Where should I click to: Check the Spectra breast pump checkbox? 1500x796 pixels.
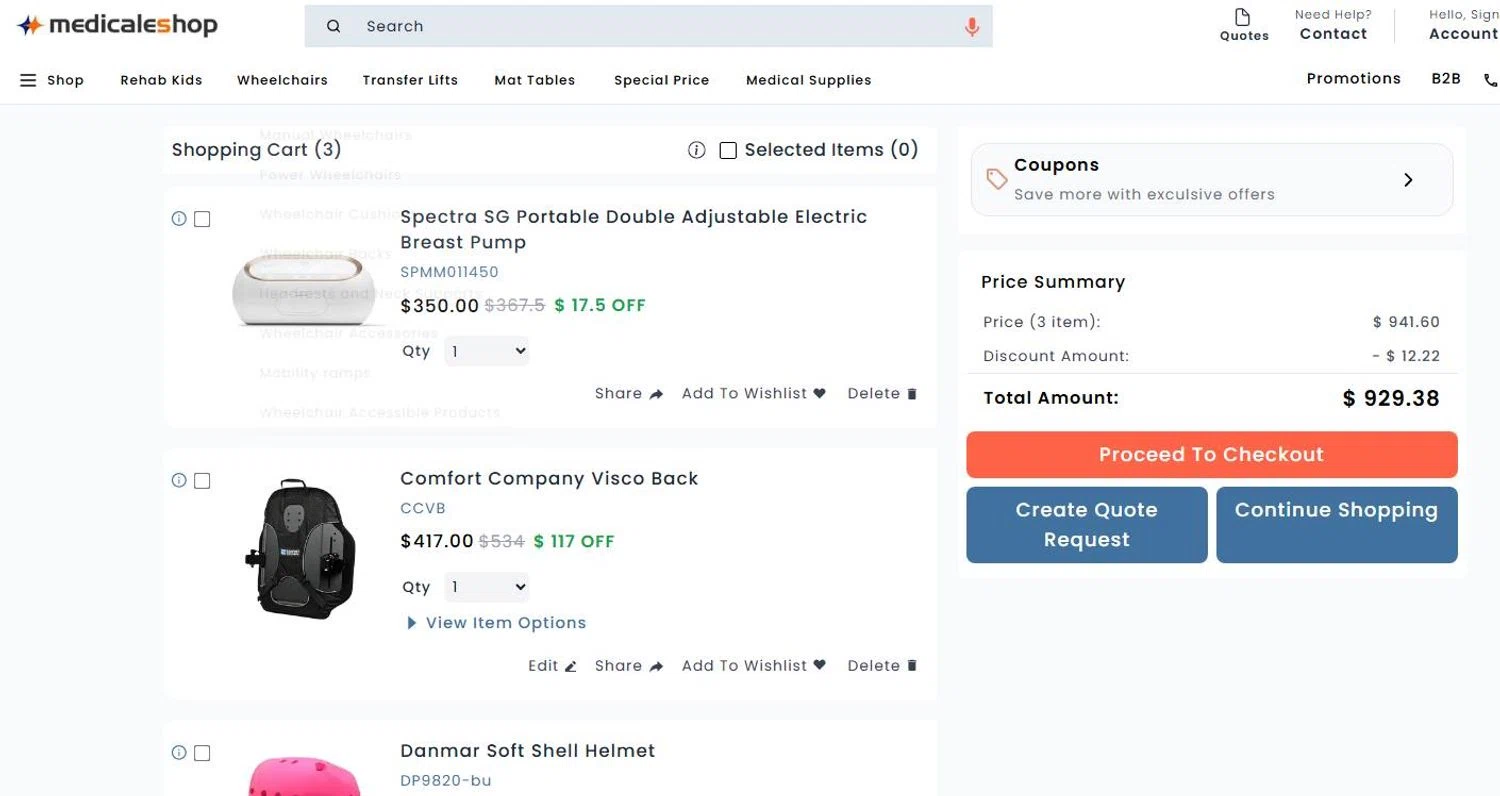pyautogui.click(x=202, y=219)
